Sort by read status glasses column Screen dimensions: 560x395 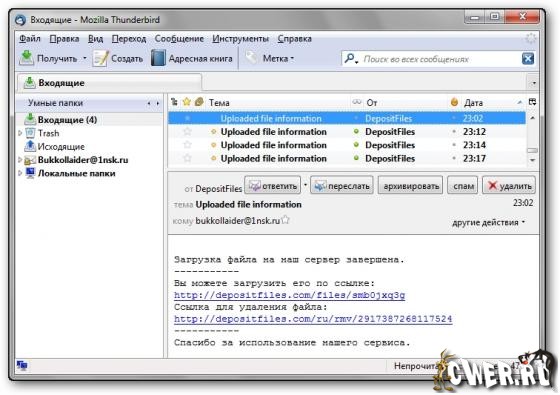pos(357,102)
